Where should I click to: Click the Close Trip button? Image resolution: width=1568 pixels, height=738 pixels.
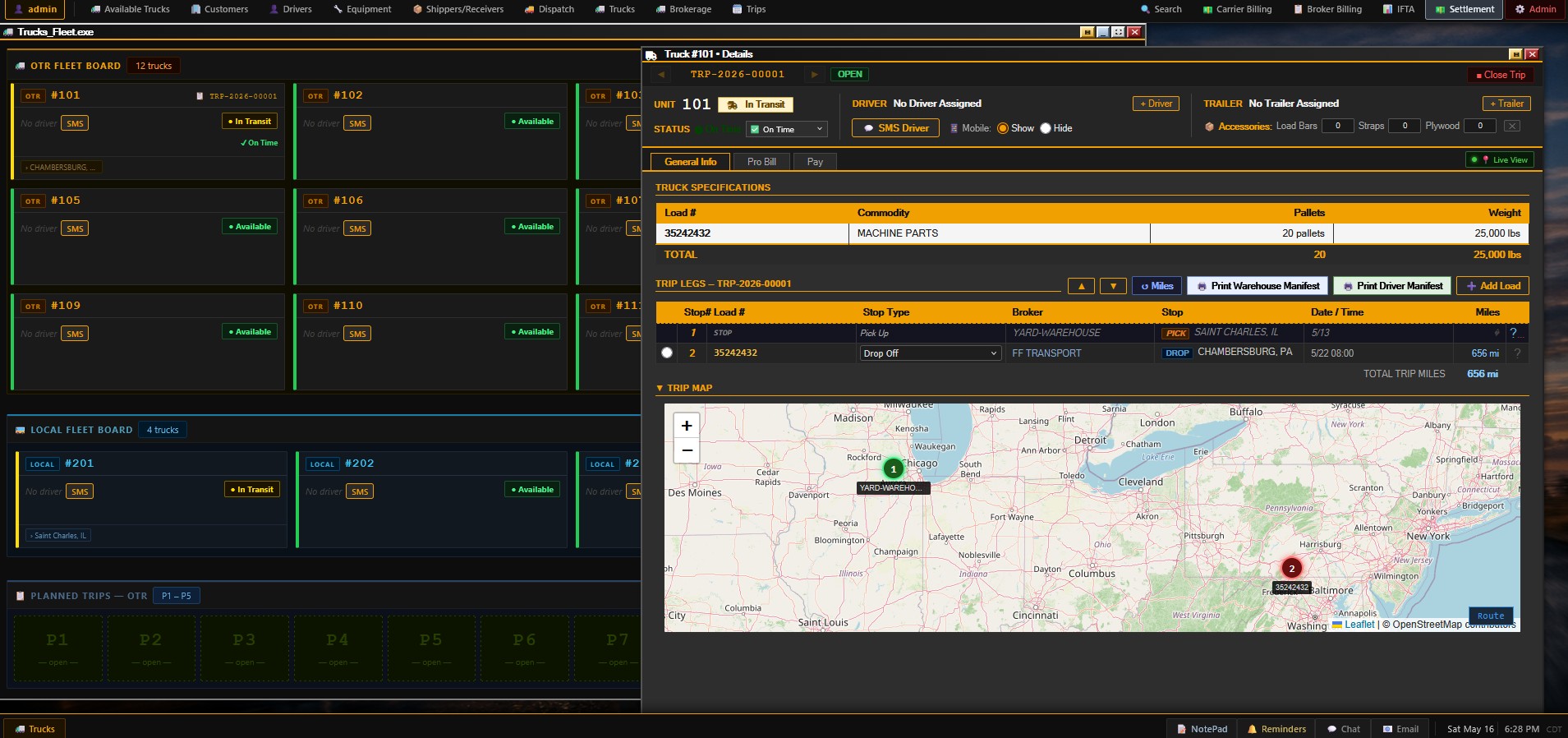1500,75
